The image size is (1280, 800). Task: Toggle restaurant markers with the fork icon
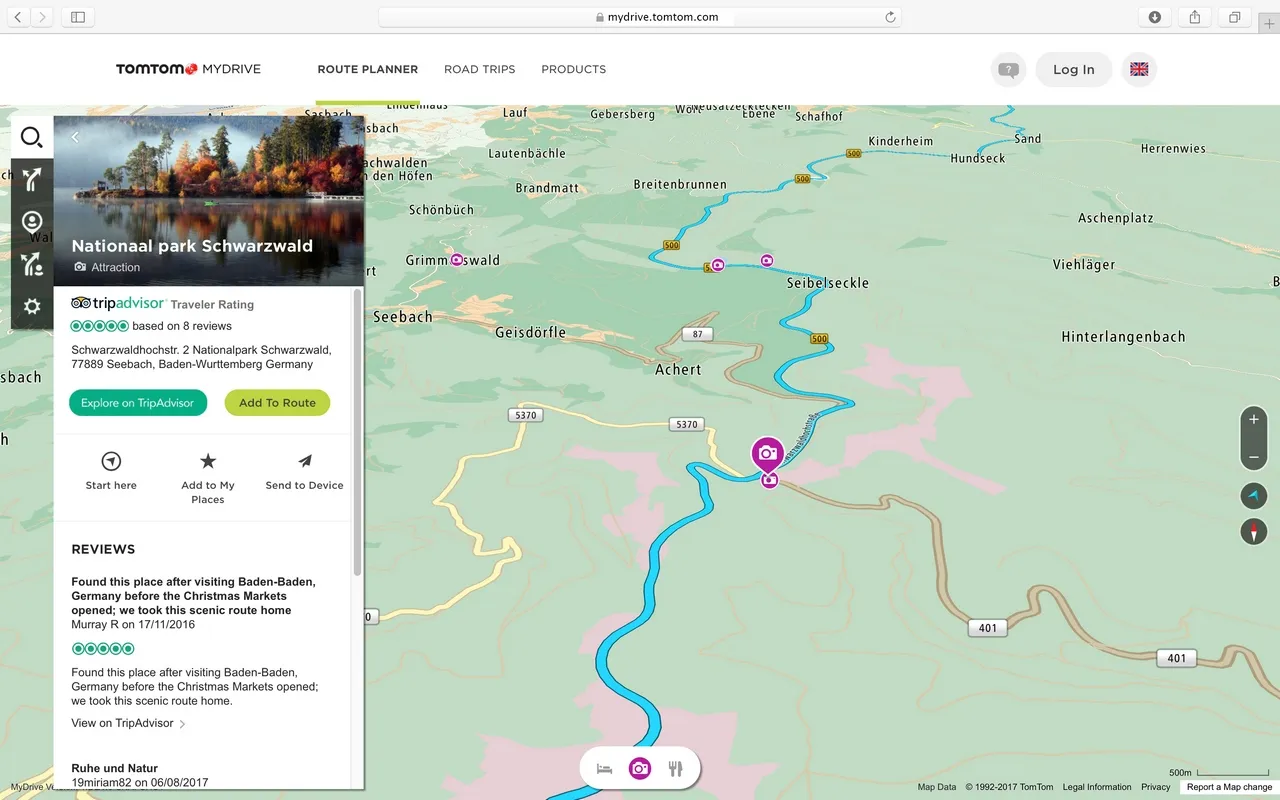pyautogui.click(x=676, y=767)
